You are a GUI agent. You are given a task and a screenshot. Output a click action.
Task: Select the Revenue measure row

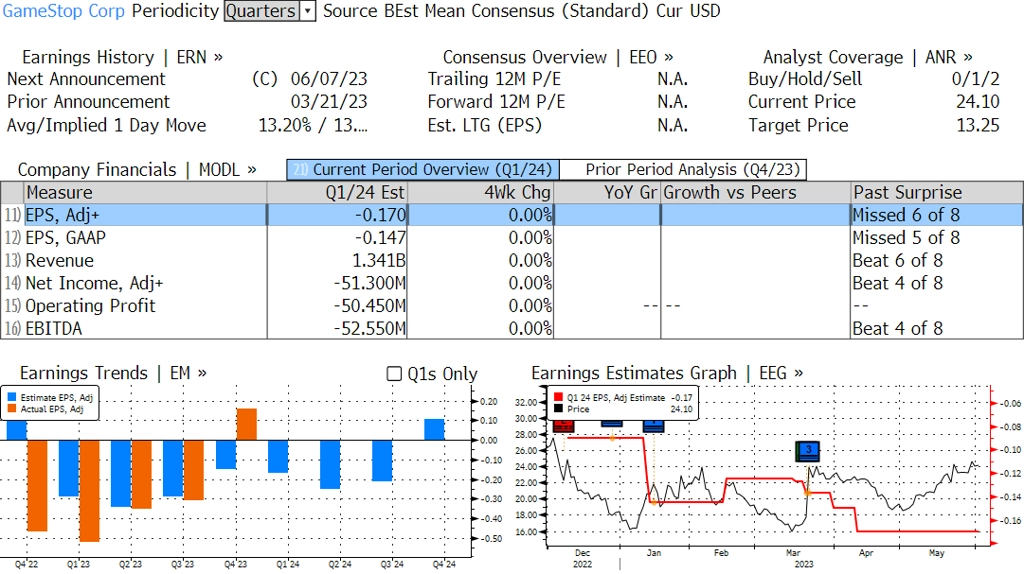tap(511, 261)
